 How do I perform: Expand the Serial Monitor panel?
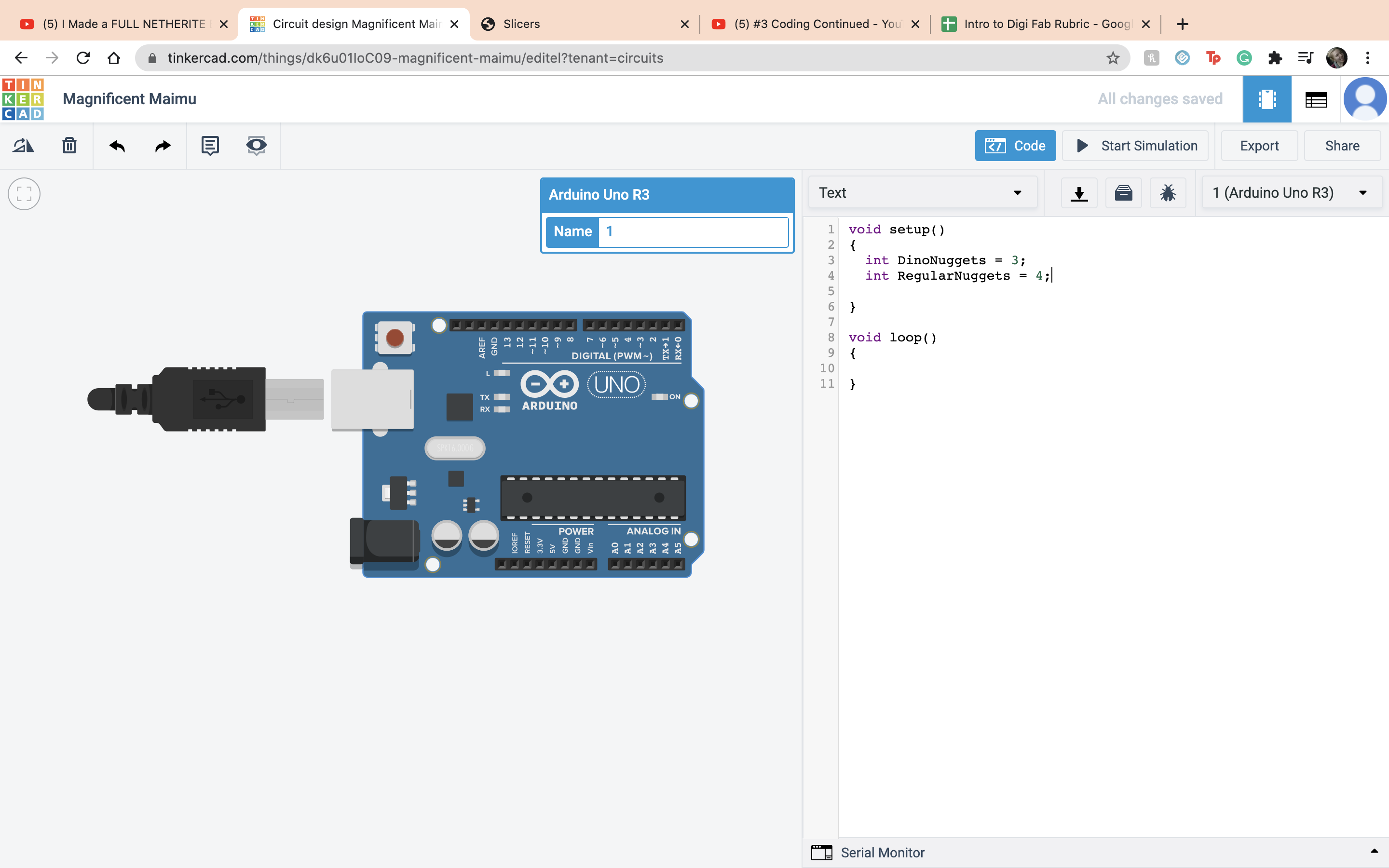[1374, 852]
